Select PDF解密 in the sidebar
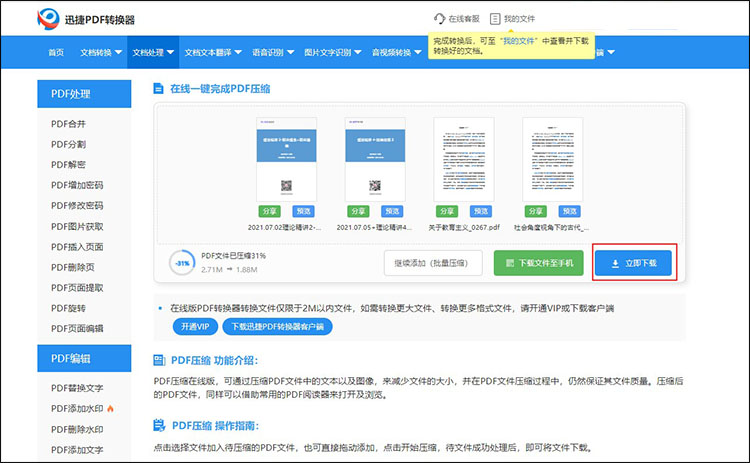The width and height of the screenshot is (750, 463). tap(68, 165)
